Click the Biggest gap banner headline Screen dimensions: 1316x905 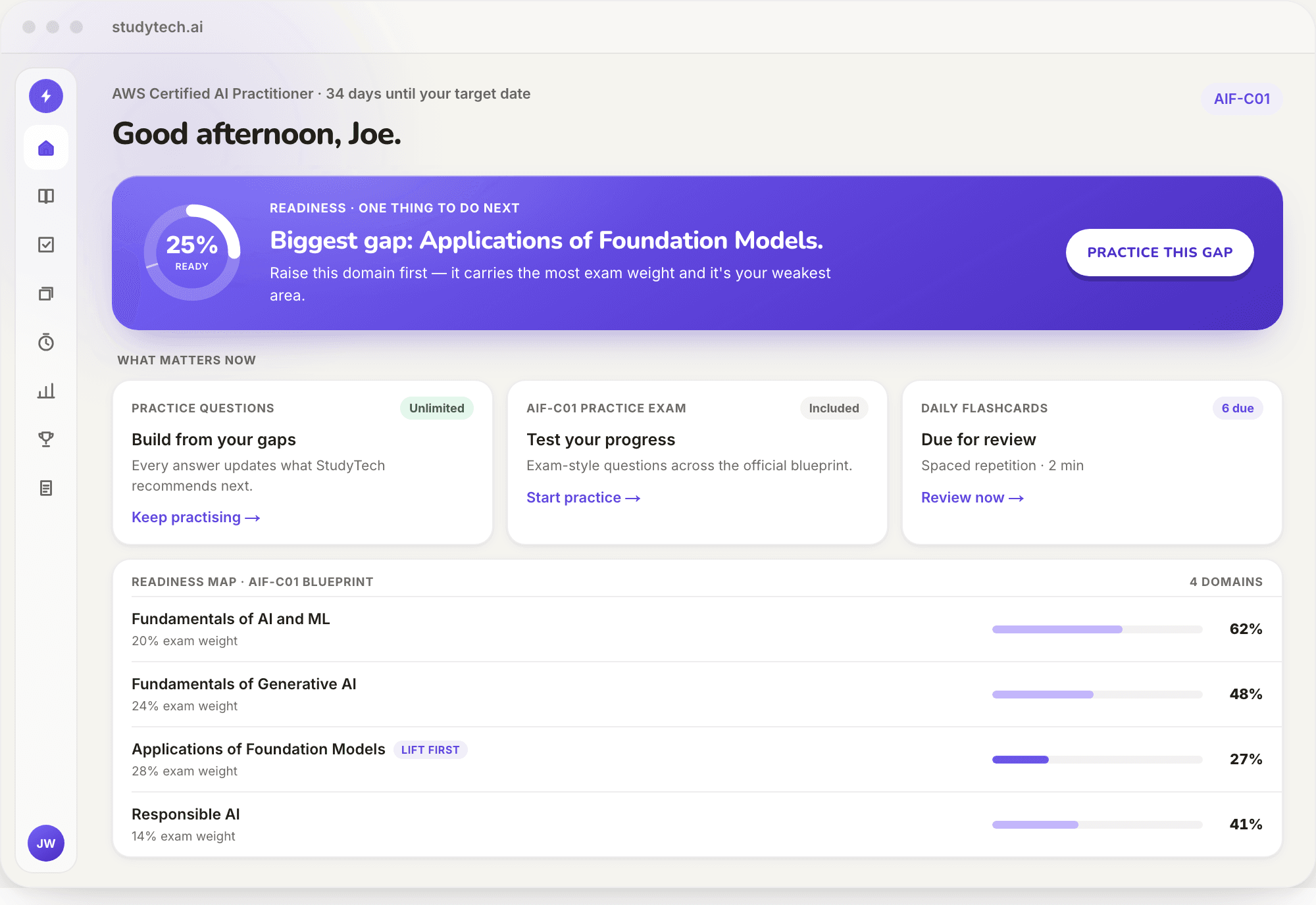546,241
